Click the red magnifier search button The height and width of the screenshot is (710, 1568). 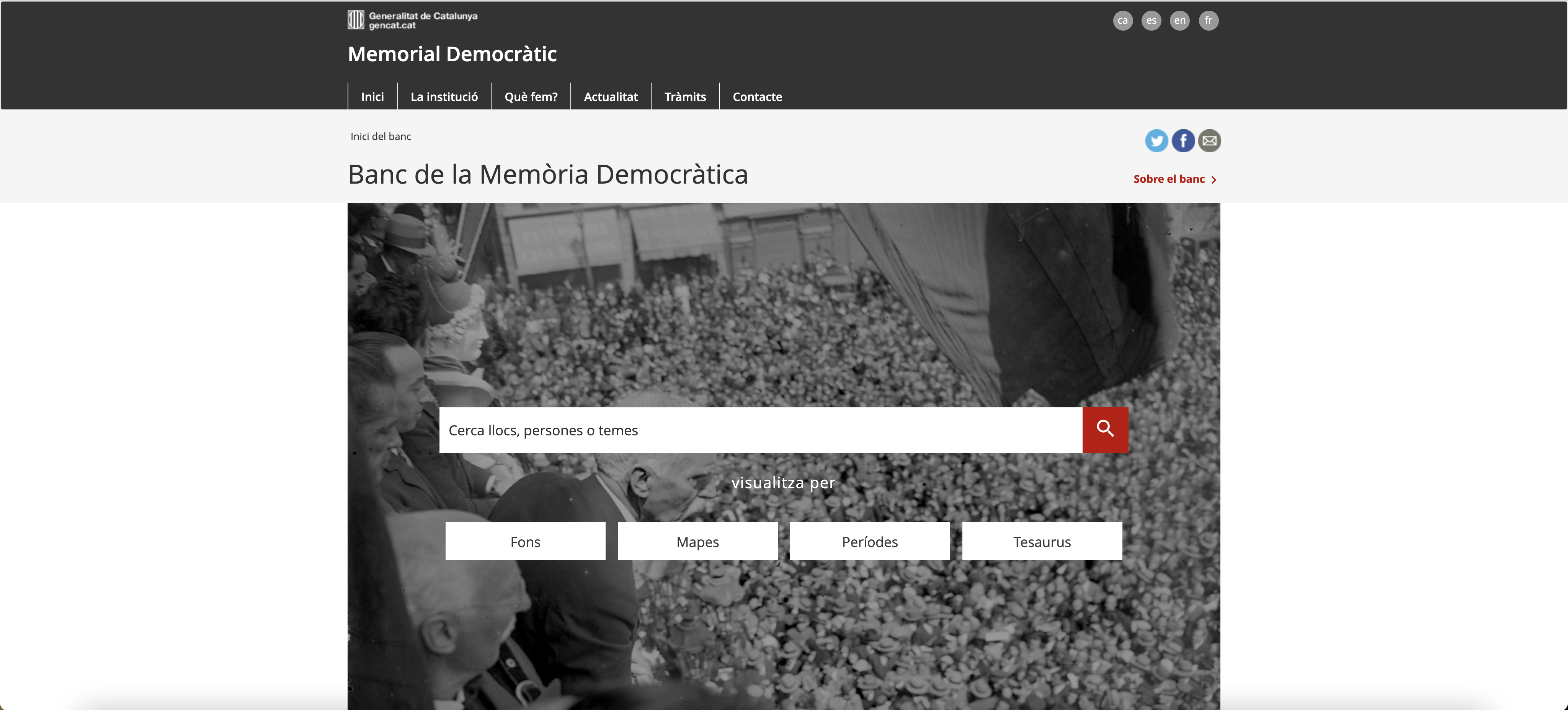1106,430
